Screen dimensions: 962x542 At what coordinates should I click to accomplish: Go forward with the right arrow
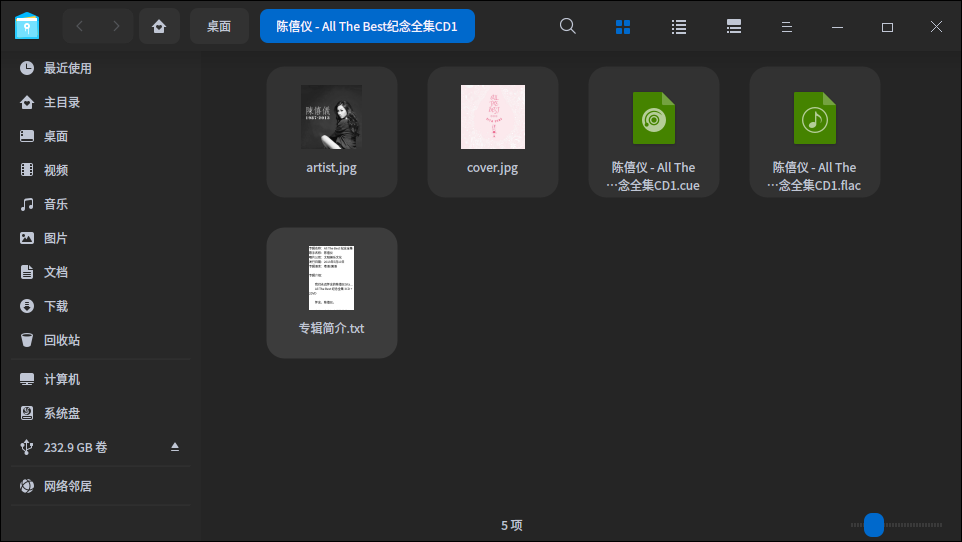point(116,26)
